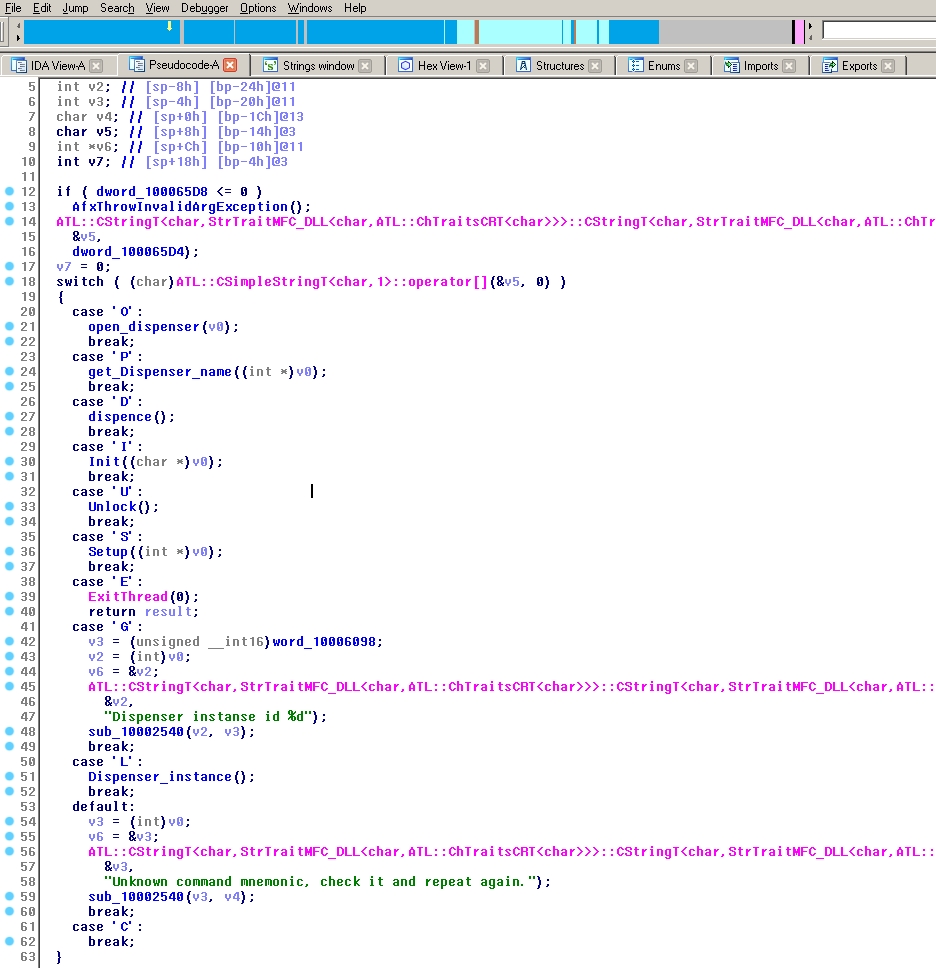
Task: Toggle breakpoint dot on line 12
Action: [x=9, y=191]
